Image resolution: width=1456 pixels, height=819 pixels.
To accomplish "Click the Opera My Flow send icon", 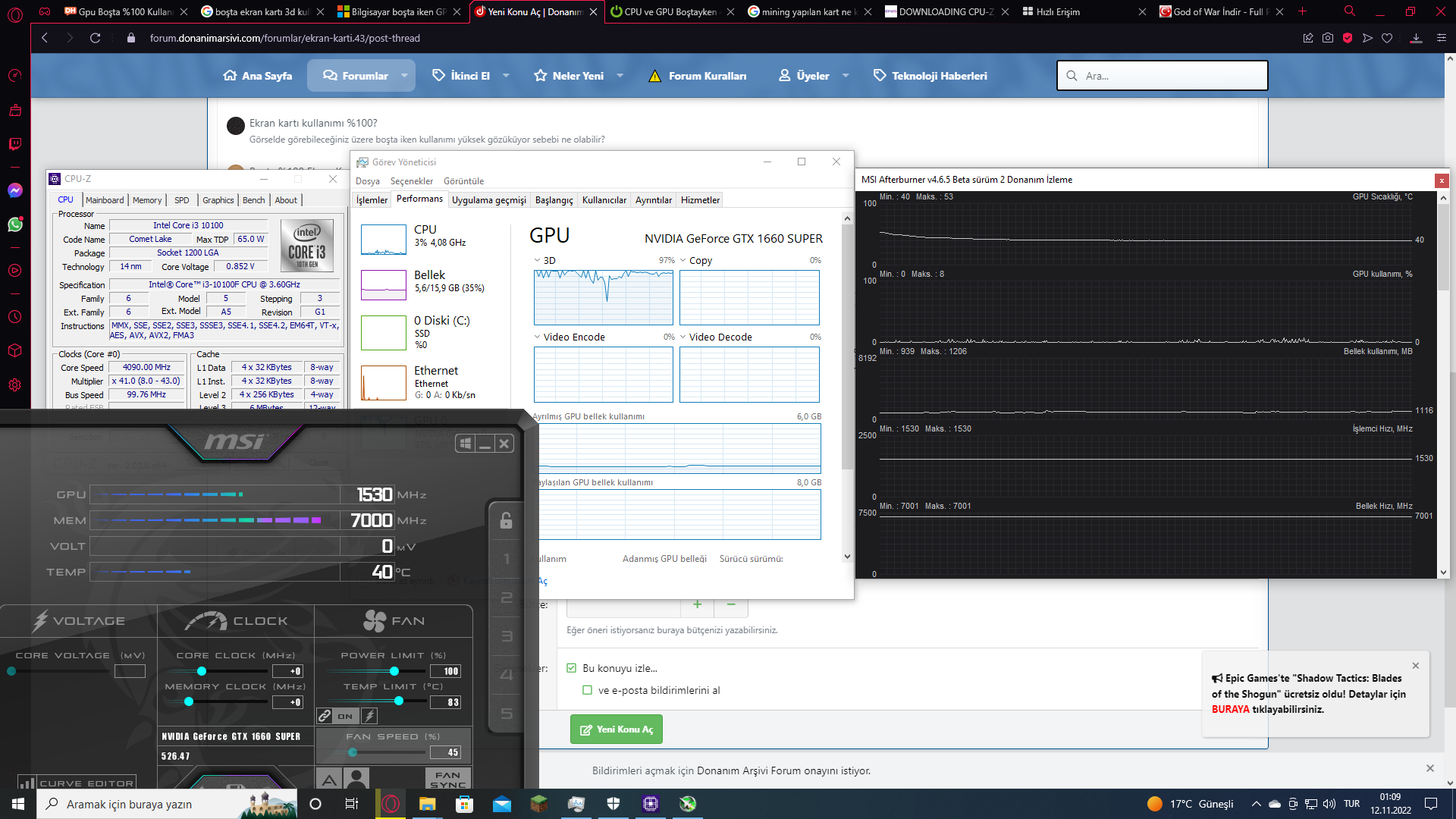I will coord(1367,38).
